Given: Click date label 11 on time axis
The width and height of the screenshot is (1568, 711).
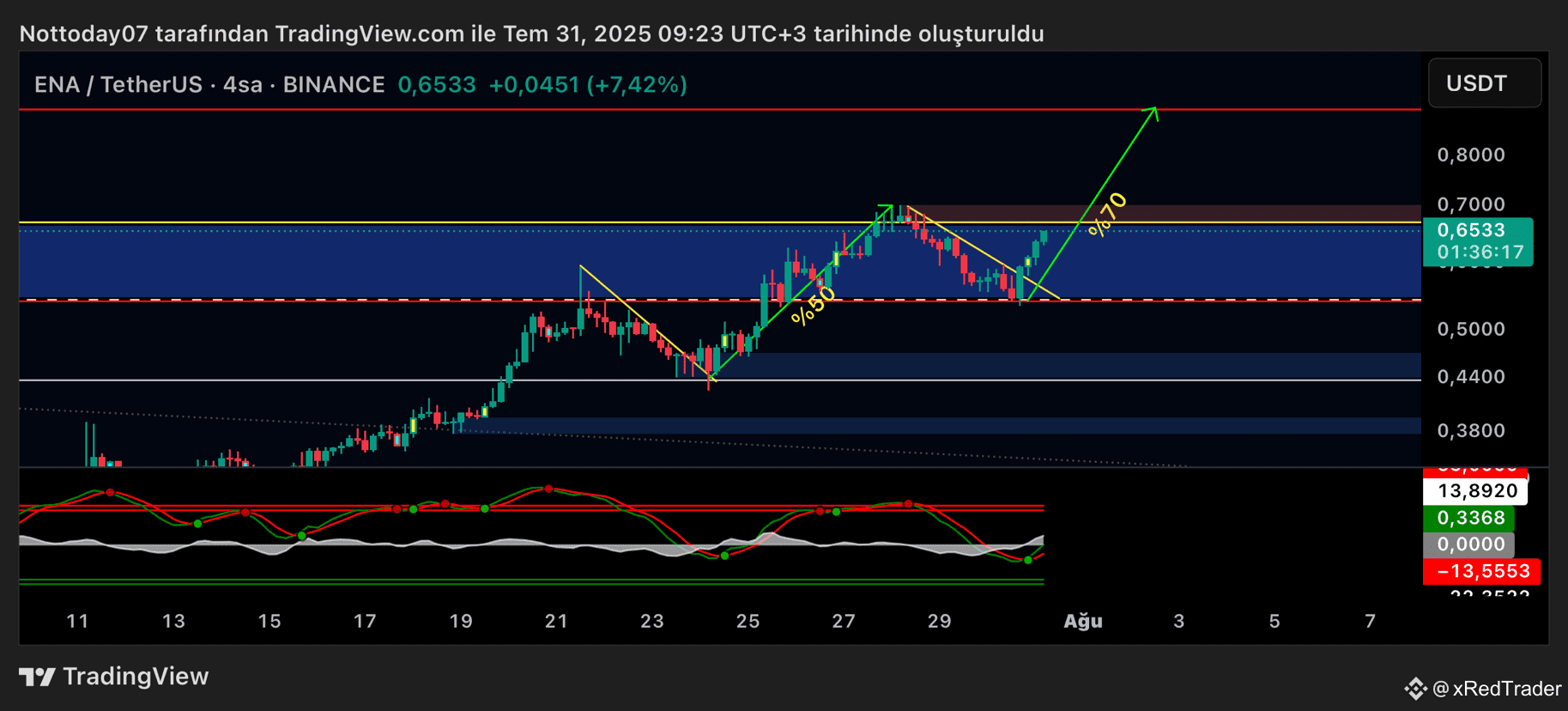Looking at the screenshot, I should (78, 621).
